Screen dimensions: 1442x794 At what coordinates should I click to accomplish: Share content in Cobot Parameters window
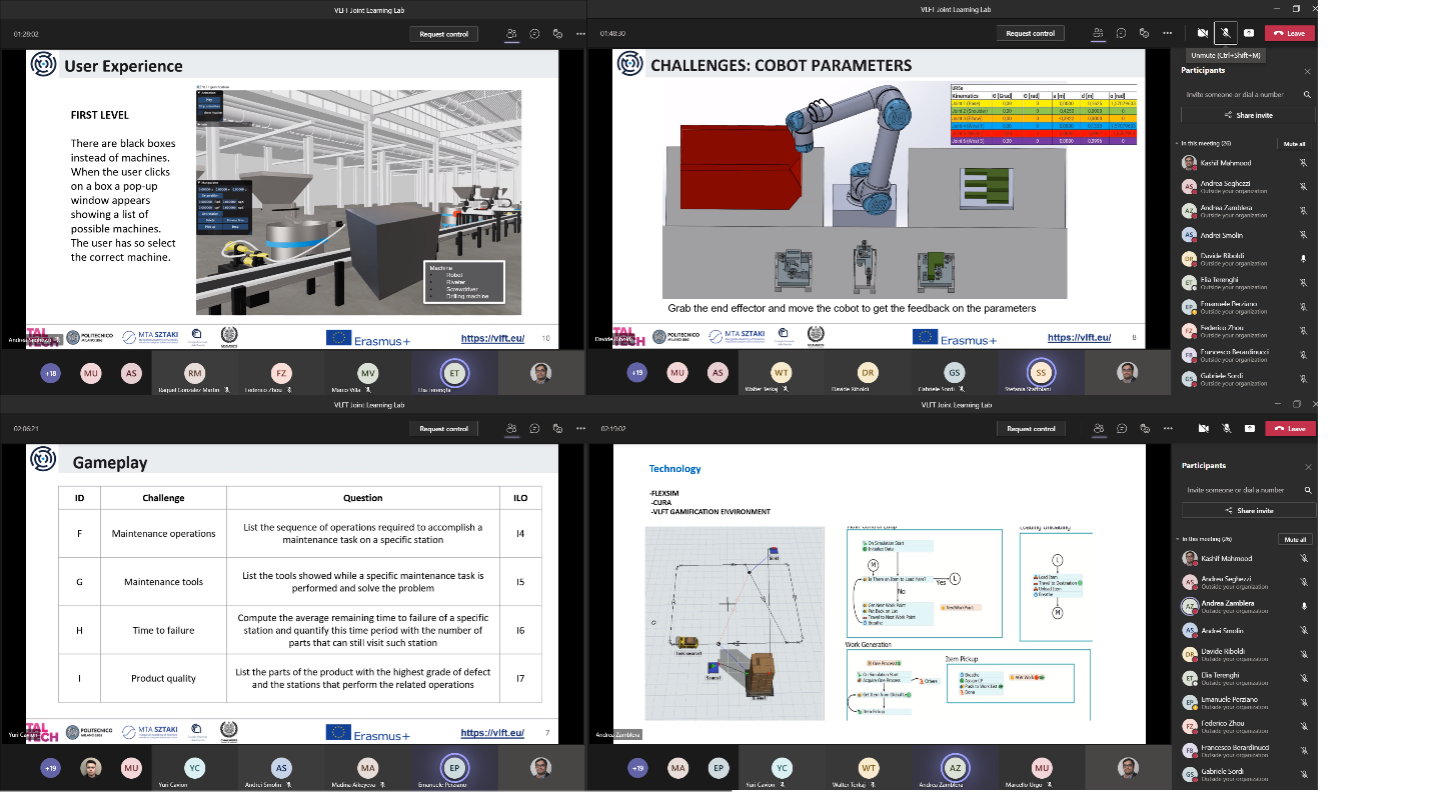tap(1249, 33)
